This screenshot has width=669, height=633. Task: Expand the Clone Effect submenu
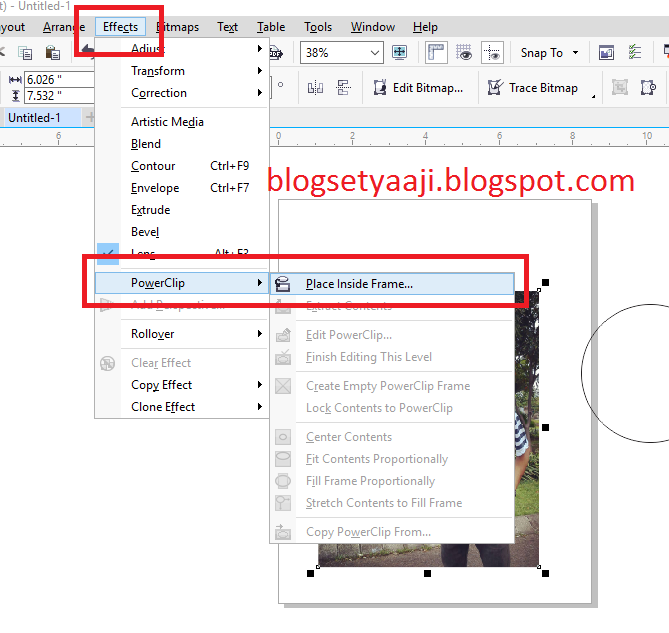(x=259, y=407)
